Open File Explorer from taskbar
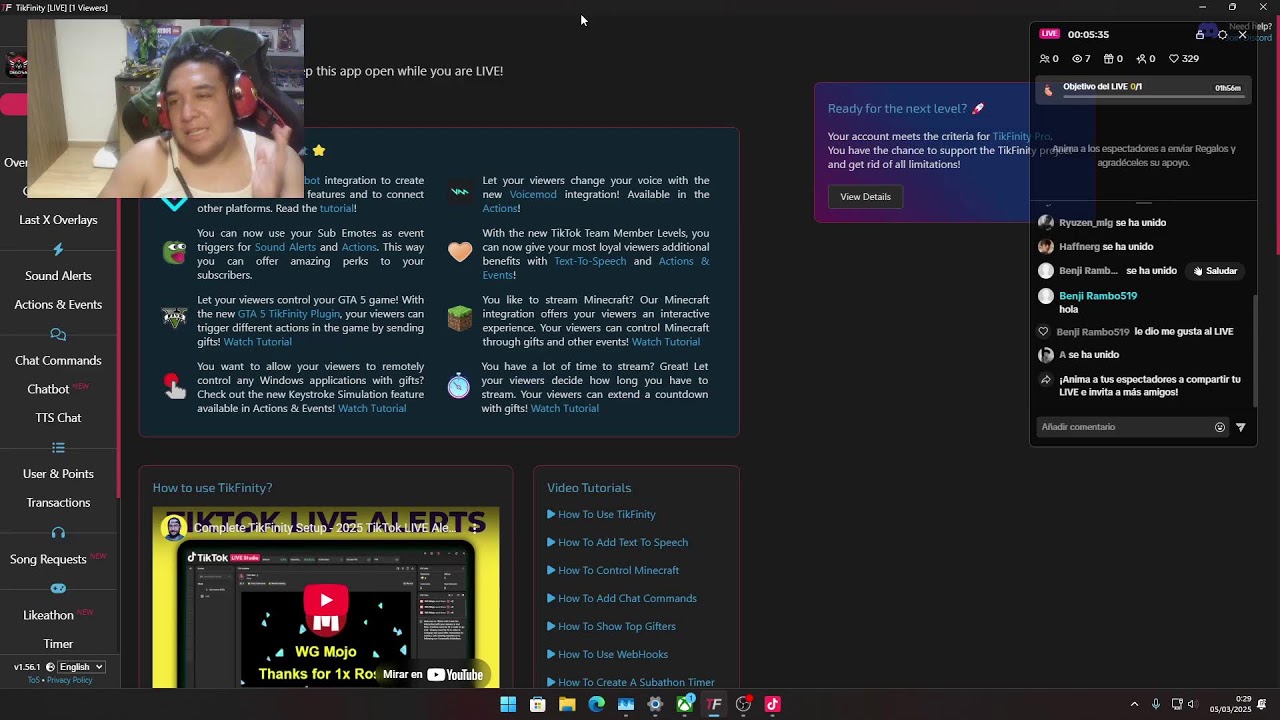The width and height of the screenshot is (1280, 720). [567, 704]
